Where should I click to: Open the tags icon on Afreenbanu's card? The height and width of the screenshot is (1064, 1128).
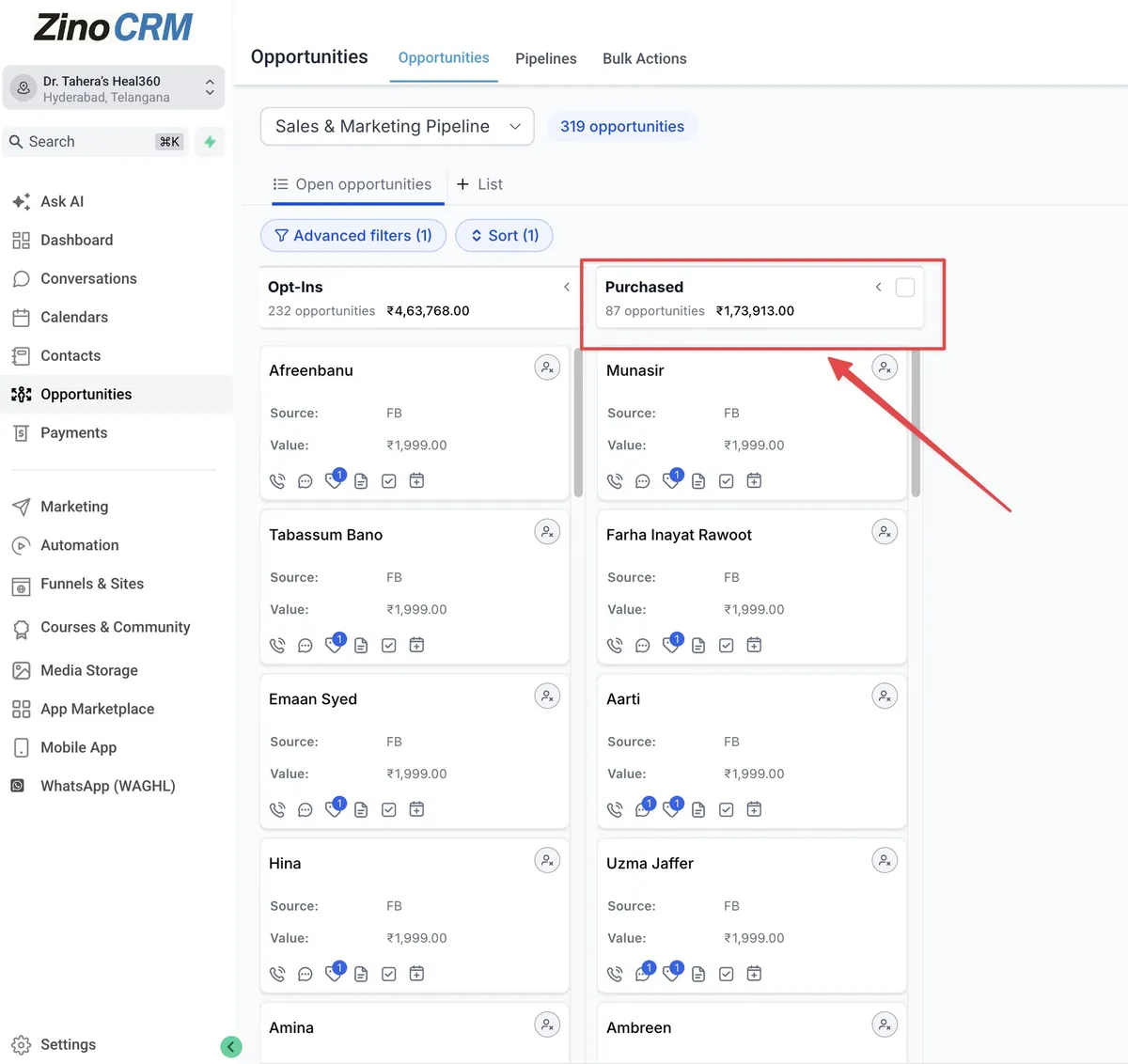pos(334,479)
